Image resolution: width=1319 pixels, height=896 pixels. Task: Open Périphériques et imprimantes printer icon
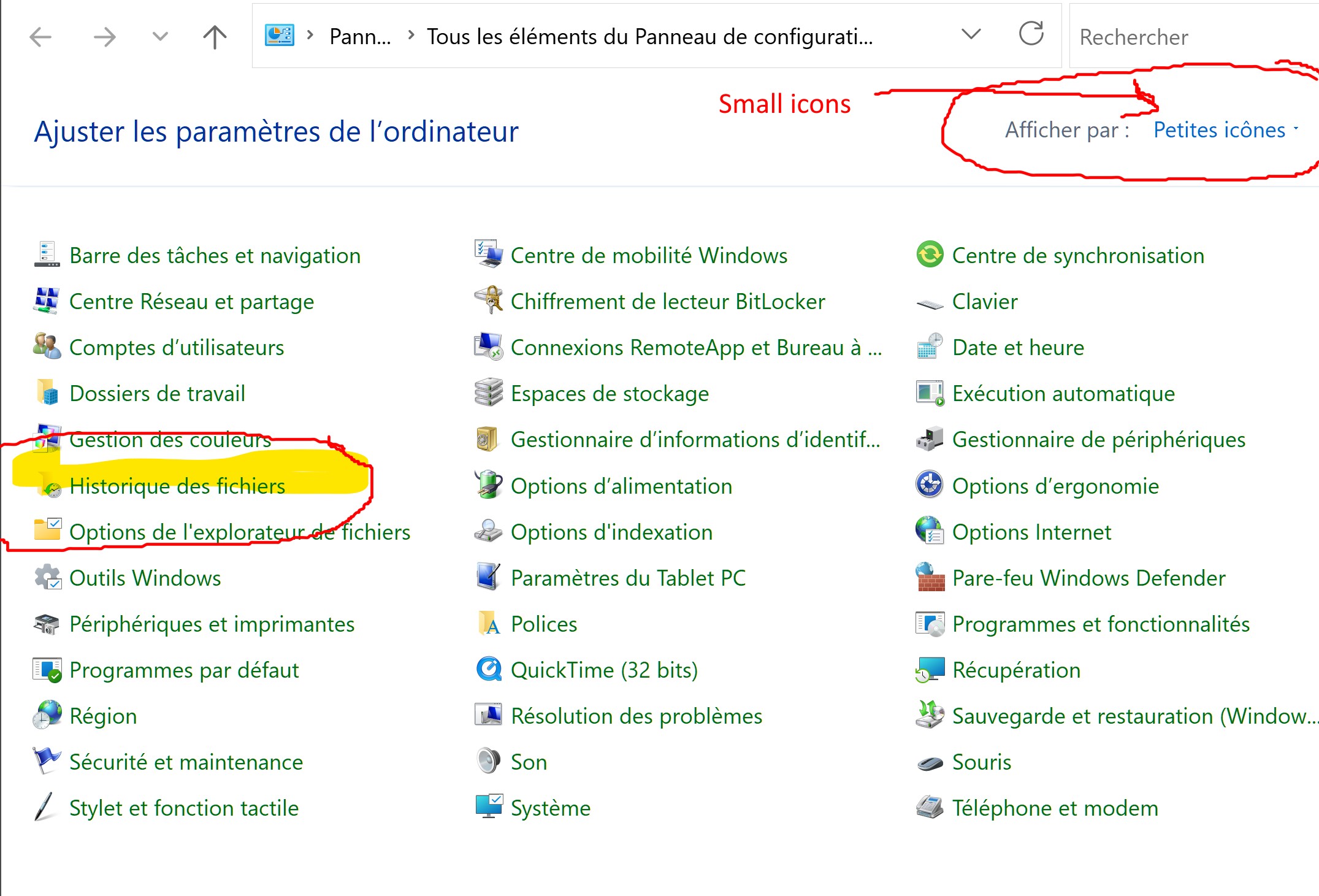tap(47, 623)
